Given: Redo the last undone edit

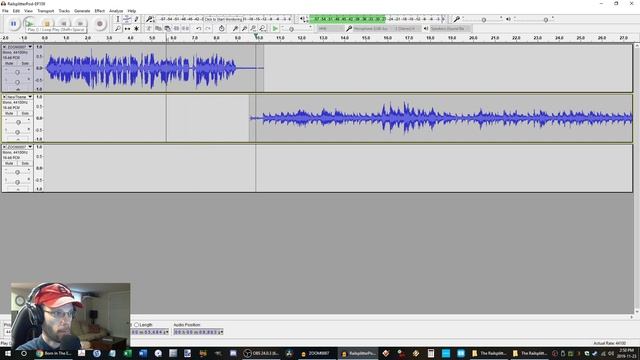Looking at the screenshot, I should click(x=208, y=29).
